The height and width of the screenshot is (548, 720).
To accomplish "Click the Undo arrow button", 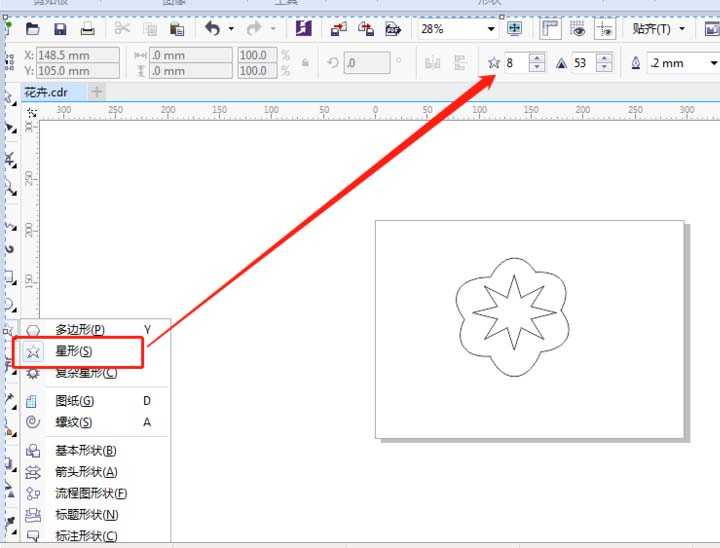I will tap(212, 29).
